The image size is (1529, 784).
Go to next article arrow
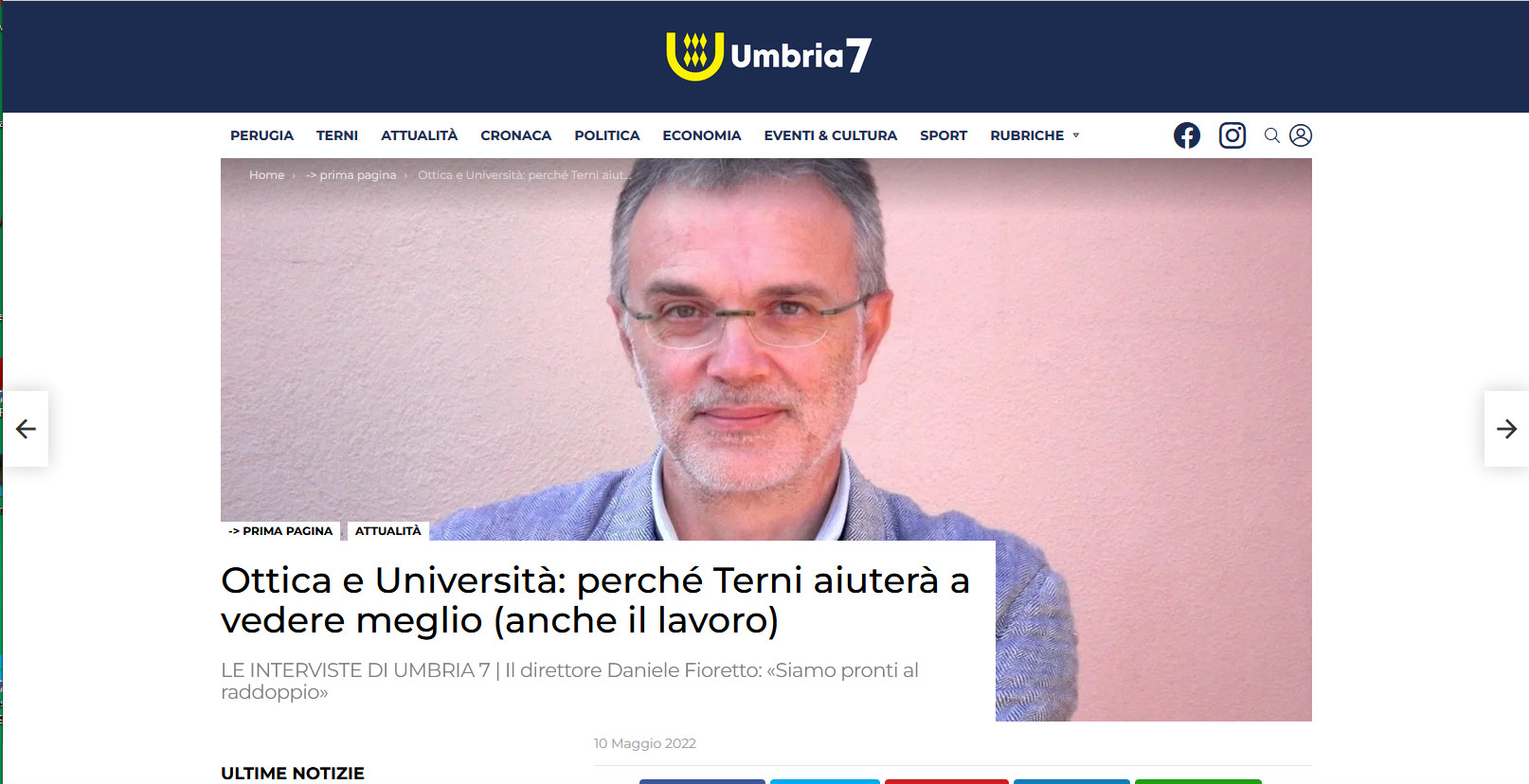[1506, 429]
